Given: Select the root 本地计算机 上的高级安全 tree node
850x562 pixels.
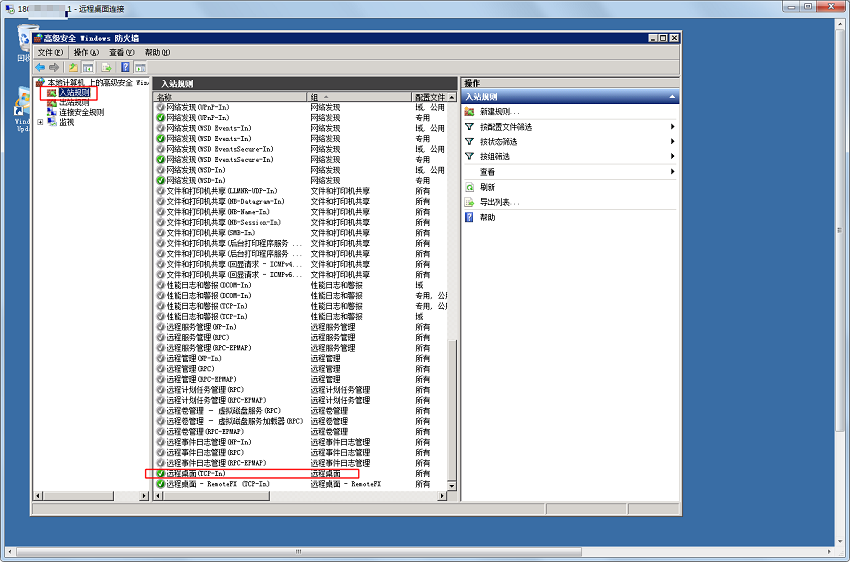Looking at the screenshot, I should [98, 83].
